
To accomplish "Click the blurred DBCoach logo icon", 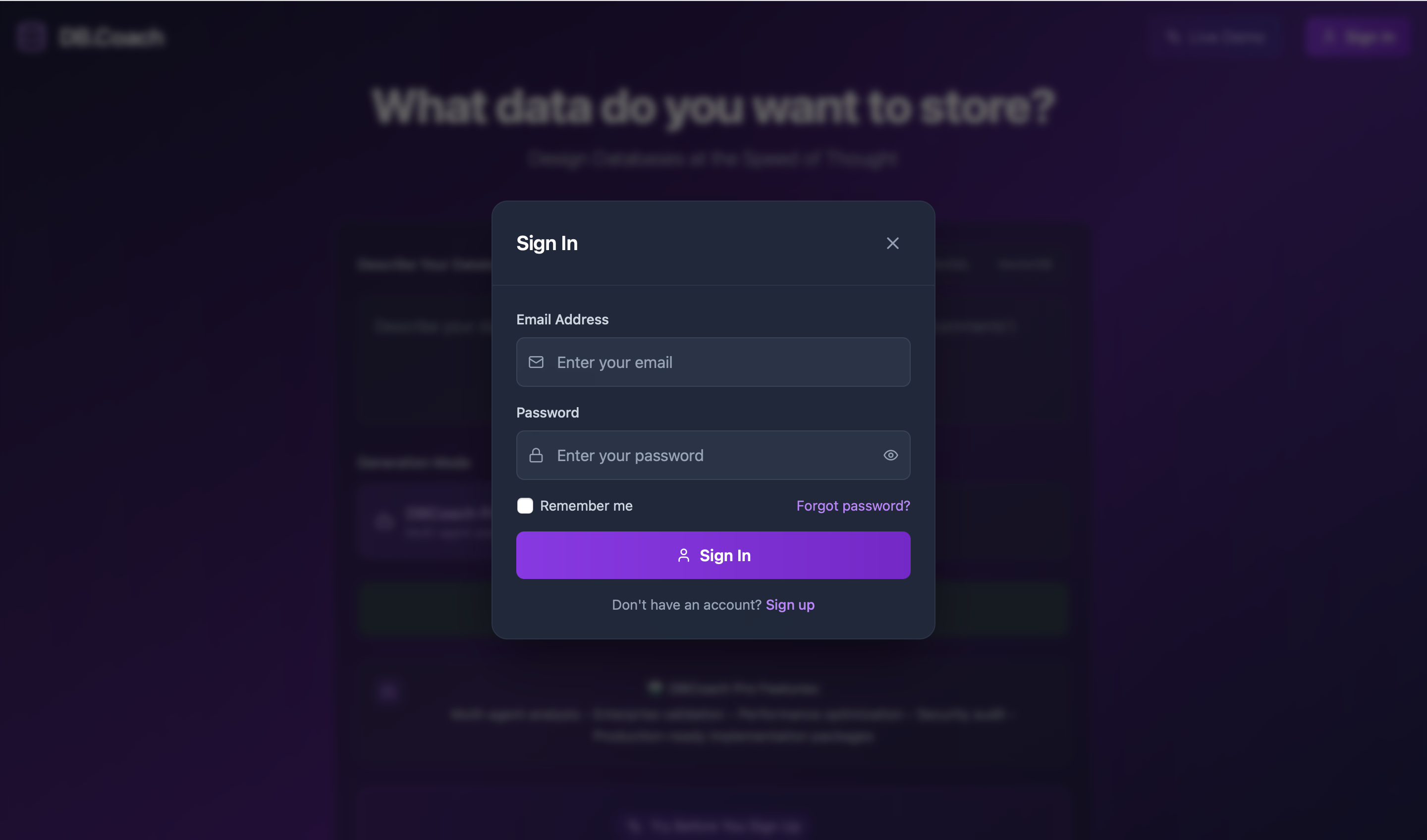I will pyautogui.click(x=31, y=37).
